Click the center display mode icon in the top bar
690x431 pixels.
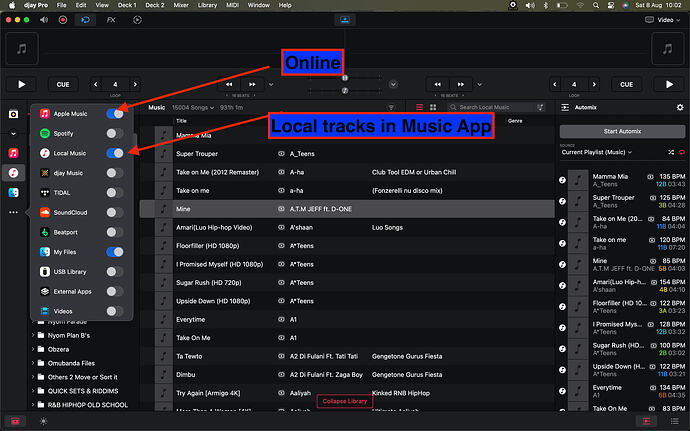(x=345, y=20)
